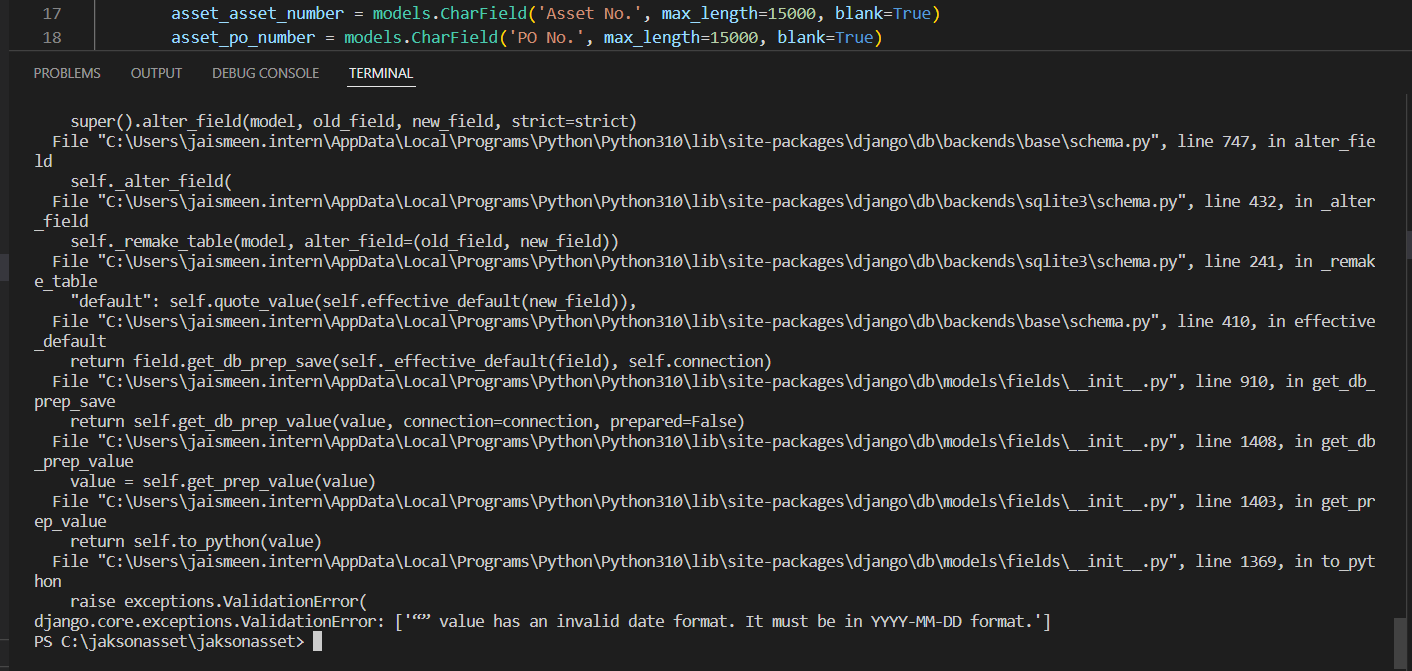Select the DEBUG CONSOLE tab

264,72
